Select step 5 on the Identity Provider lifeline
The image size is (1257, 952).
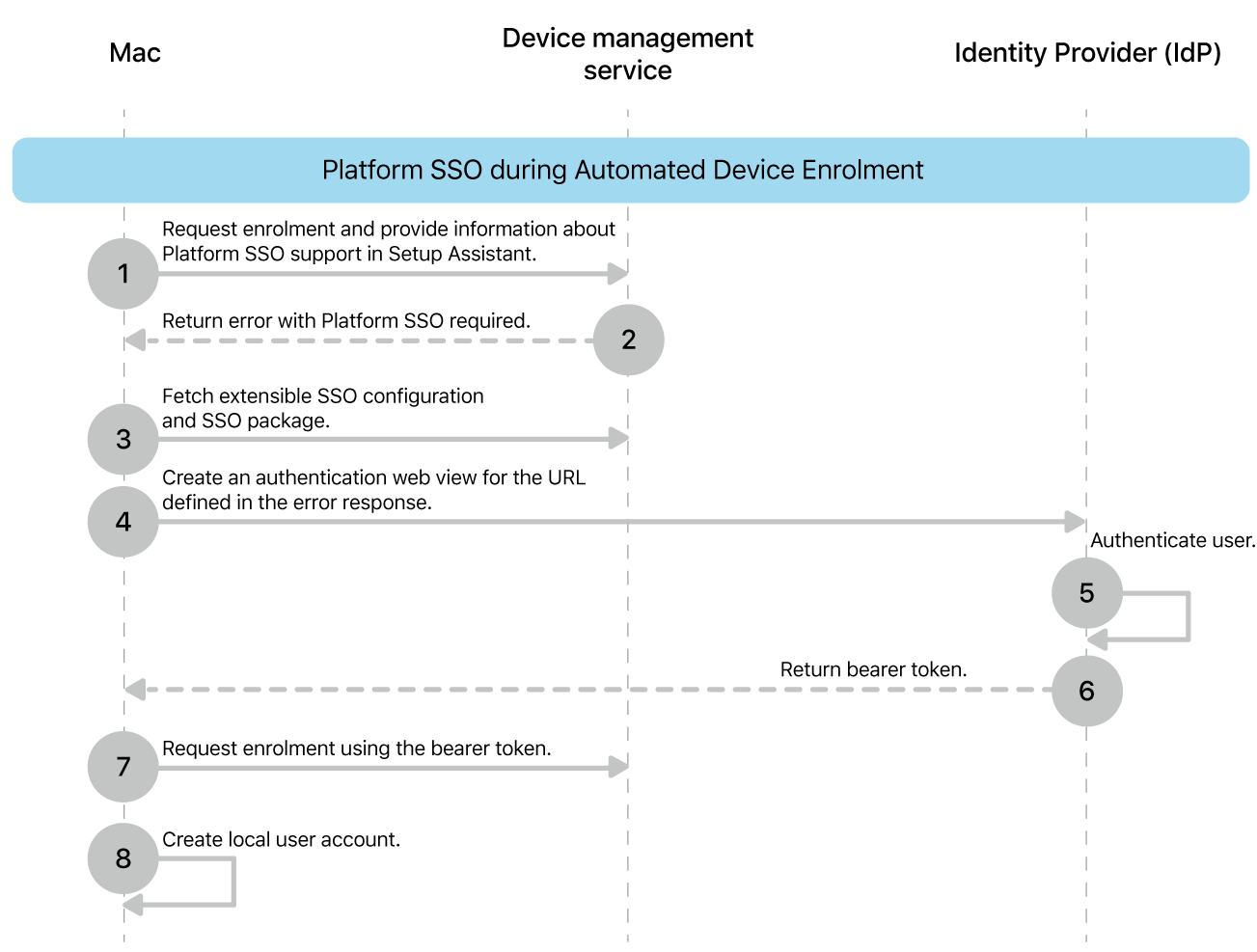tap(1087, 594)
